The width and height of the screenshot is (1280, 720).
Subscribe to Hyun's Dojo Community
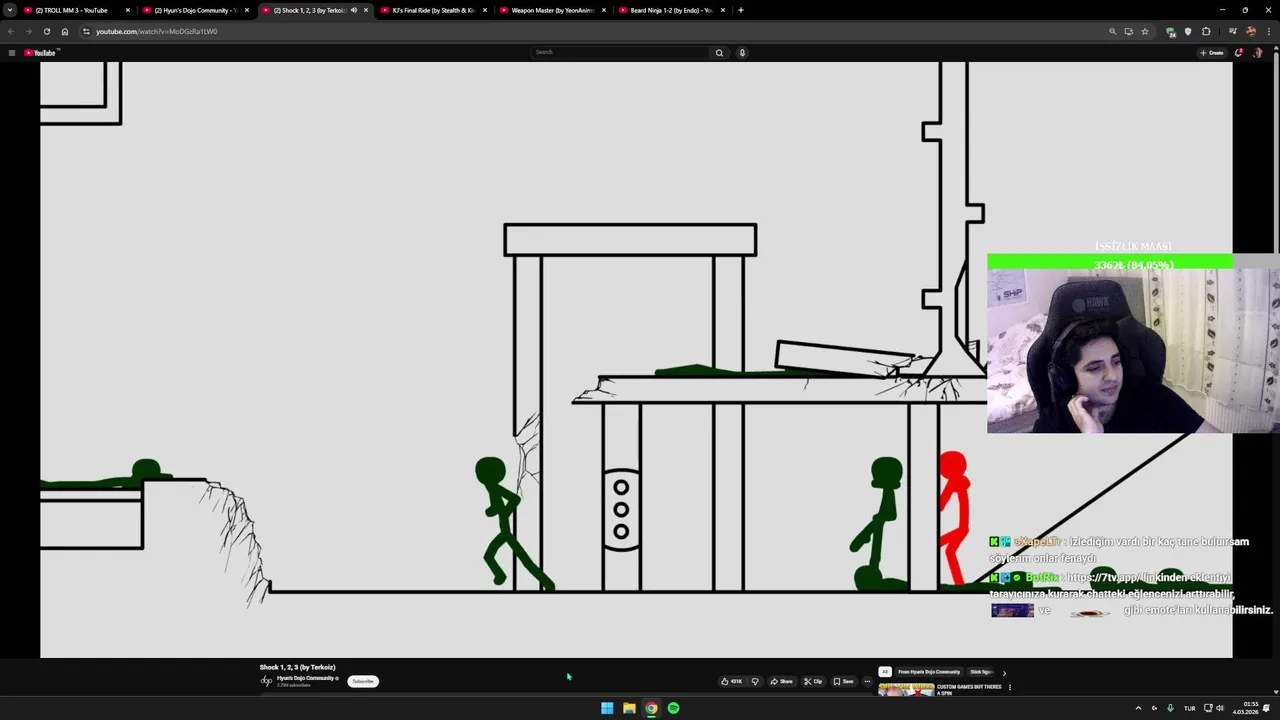tap(363, 681)
